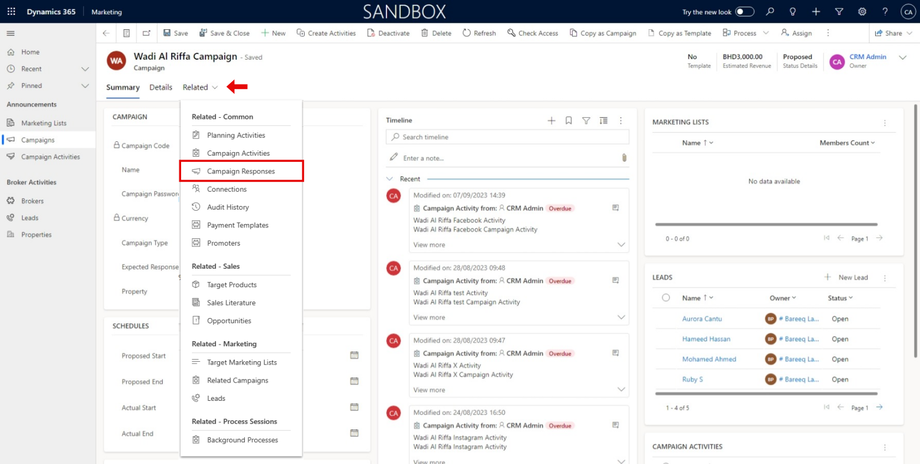Image resolution: width=920 pixels, height=464 pixels.
Task: Go back using the arrow button
Action: pyautogui.click(x=106, y=33)
